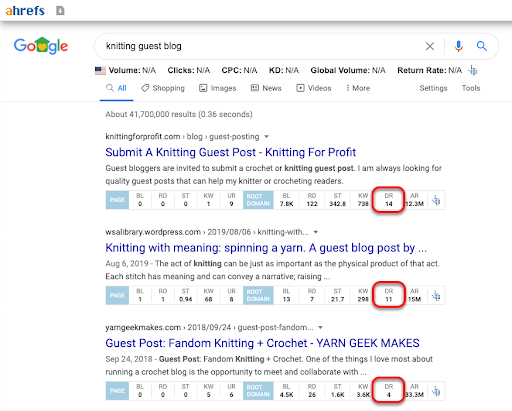Click page KW 68 value for wsalibrary
This screenshot has height=411, width=512.
(x=208, y=299)
